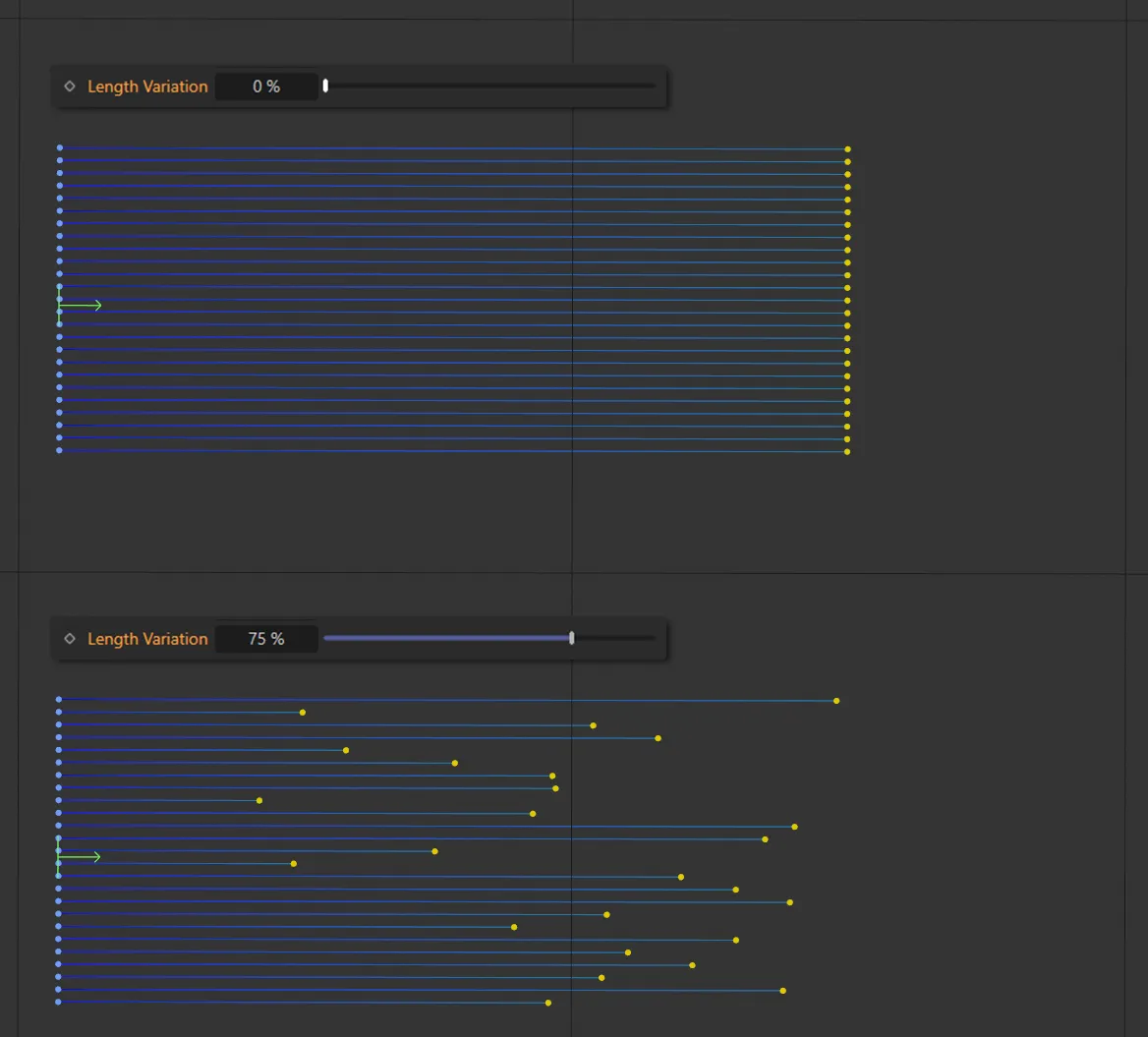Click the farthest-right yellow endpoint in lower viewport
The width and height of the screenshot is (1148, 1037).
point(835,701)
